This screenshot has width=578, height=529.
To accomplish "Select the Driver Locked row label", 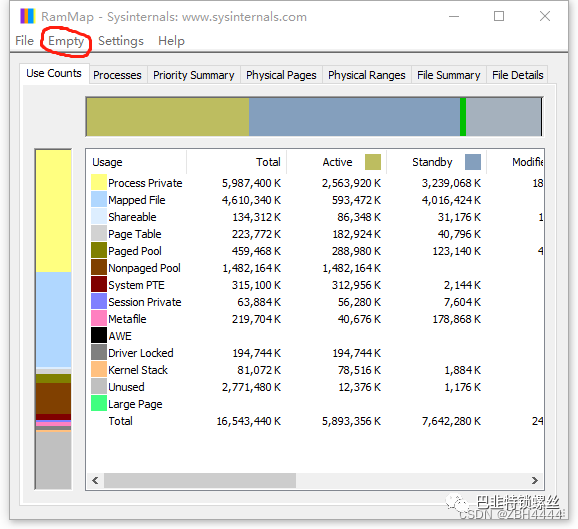I will click(141, 353).
